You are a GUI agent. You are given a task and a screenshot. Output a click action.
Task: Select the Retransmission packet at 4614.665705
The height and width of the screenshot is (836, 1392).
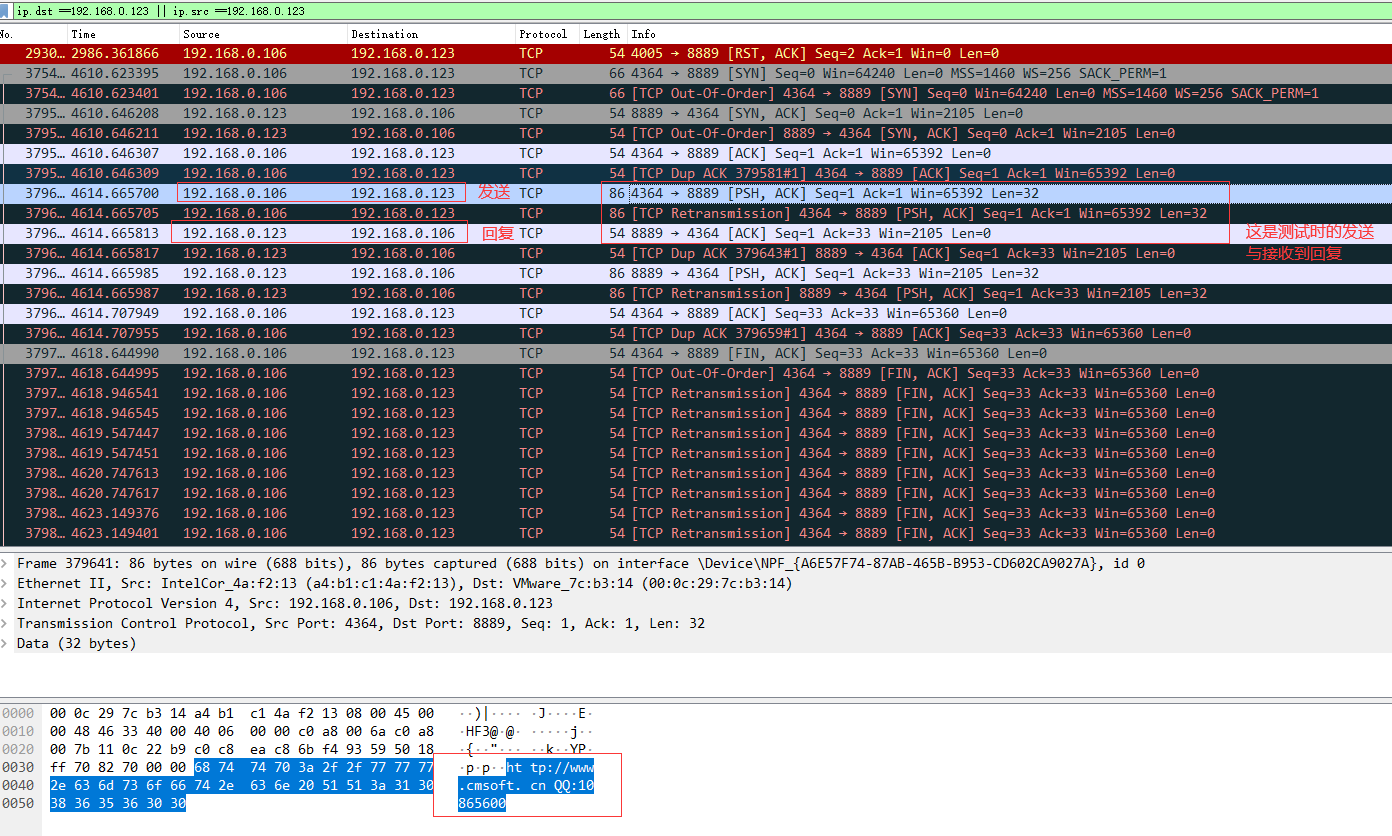pyautogui.click(x=696, y=213)
